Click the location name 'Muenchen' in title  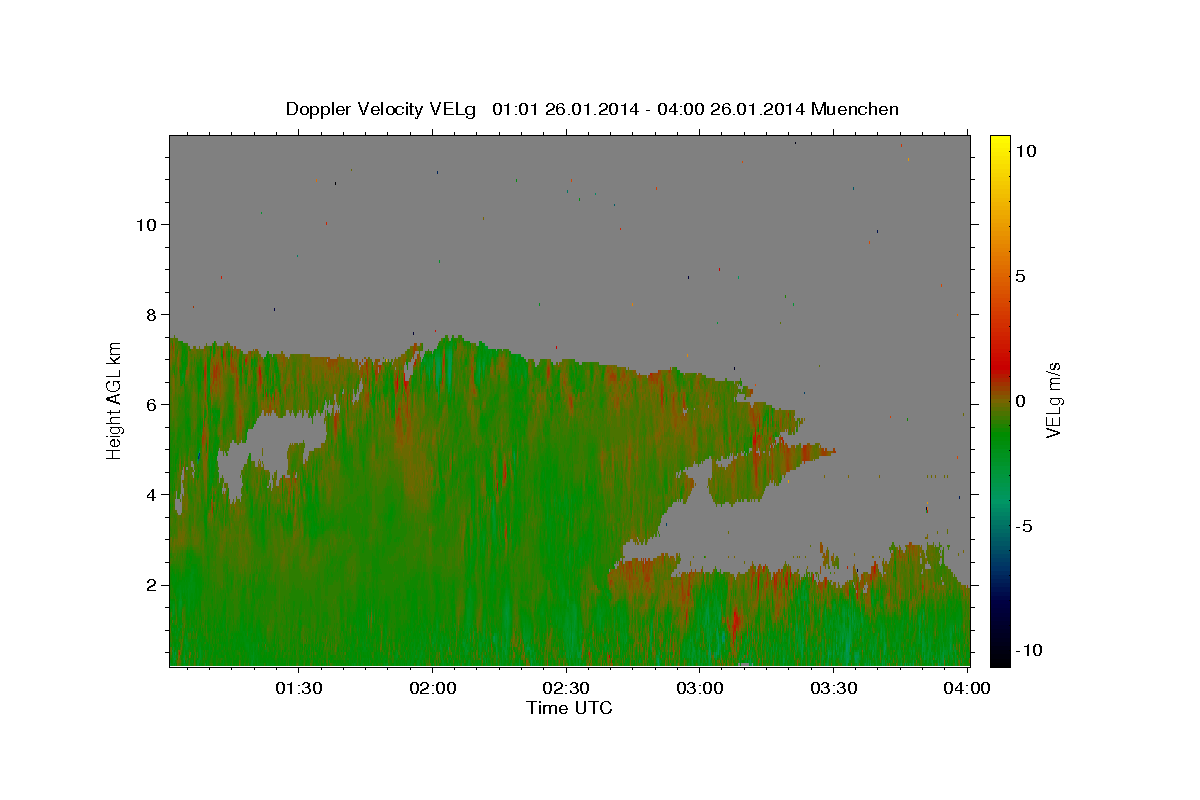coord(855,109)
